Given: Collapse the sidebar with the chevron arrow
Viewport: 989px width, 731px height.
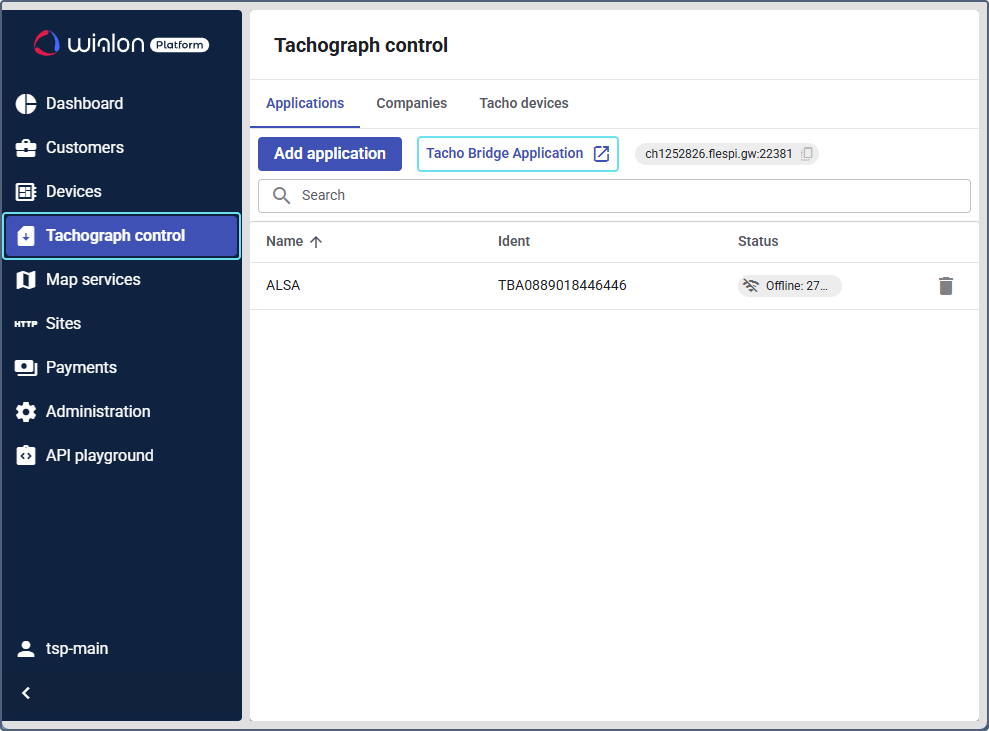Looking at the screenshot, I should 26,693.
